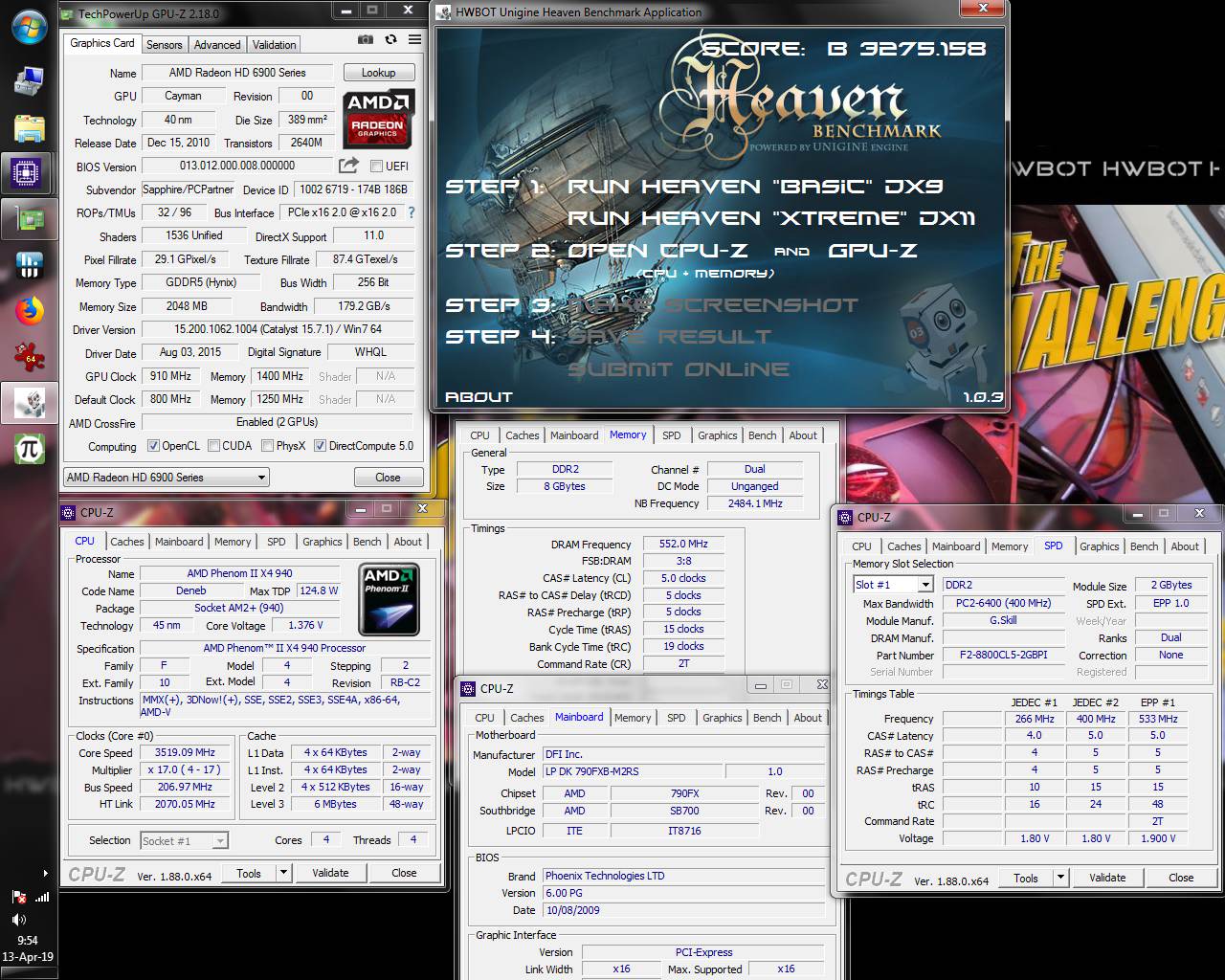This screenshot has height=980, width=1225.
Task: Show hidden tray icons arrow
Action: [x=45, y=873]
